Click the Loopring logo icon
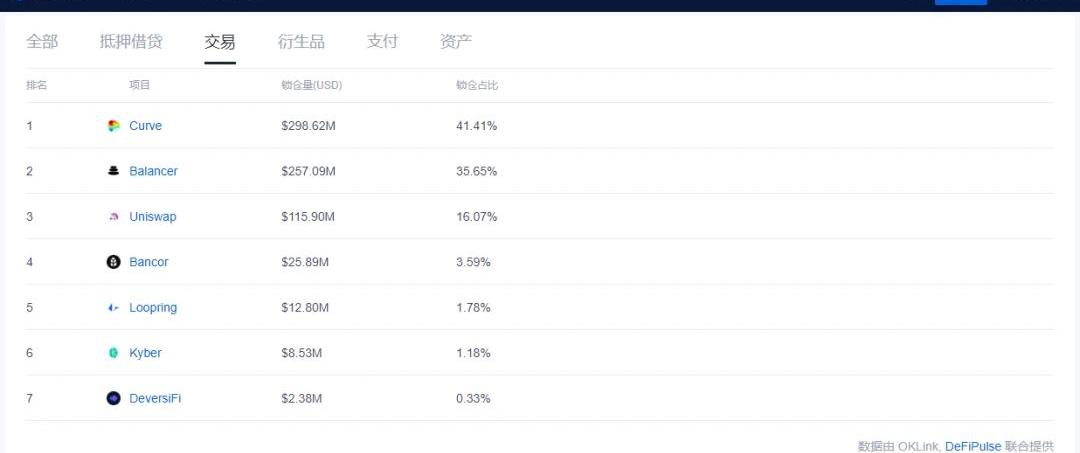This screenshot has width=1080, height=453. (x=114, y=308)
